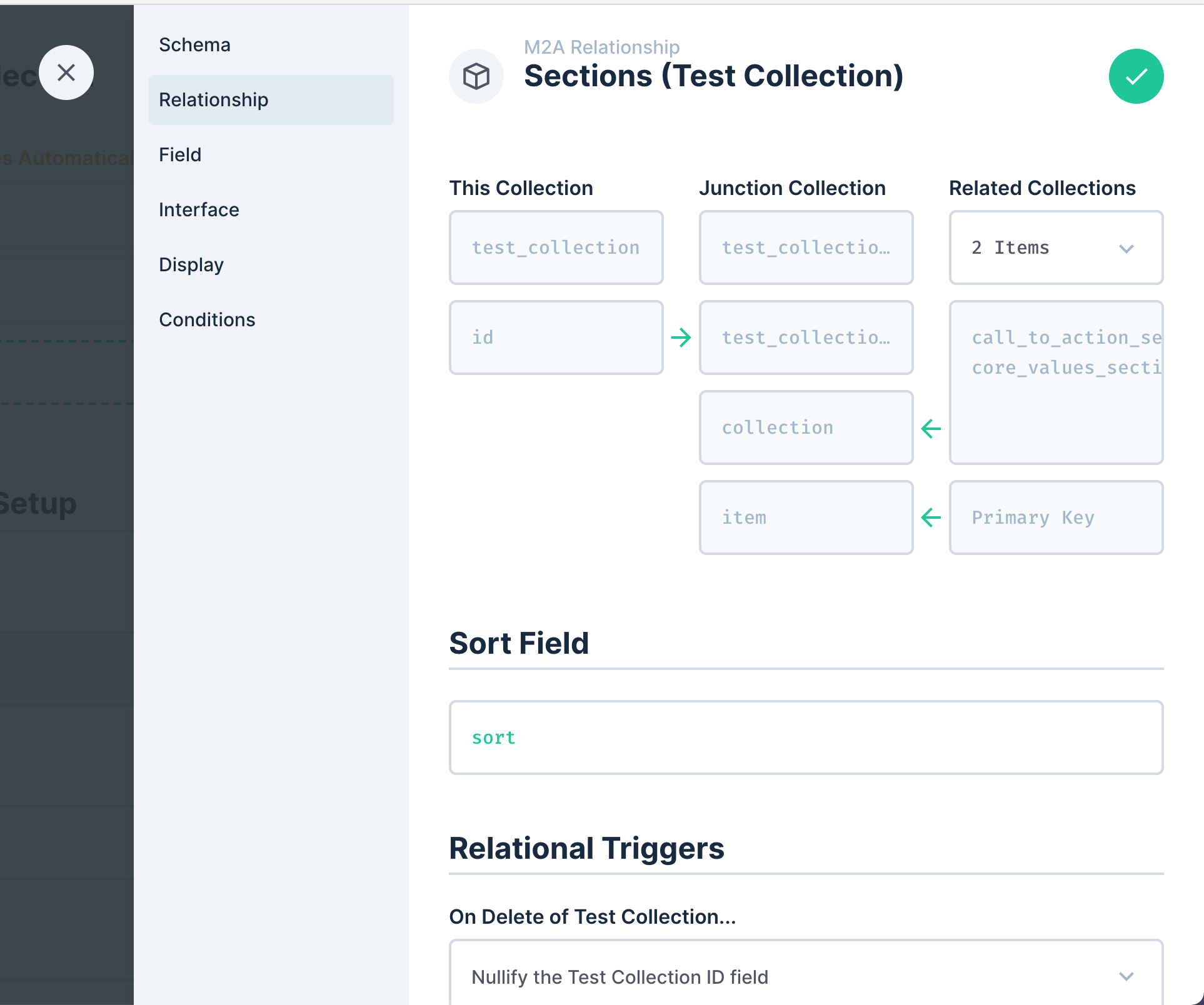The image size is (1204, 1005).
Task: Select call_to_action_se in Related Collections
Action: click(1056, 337)
